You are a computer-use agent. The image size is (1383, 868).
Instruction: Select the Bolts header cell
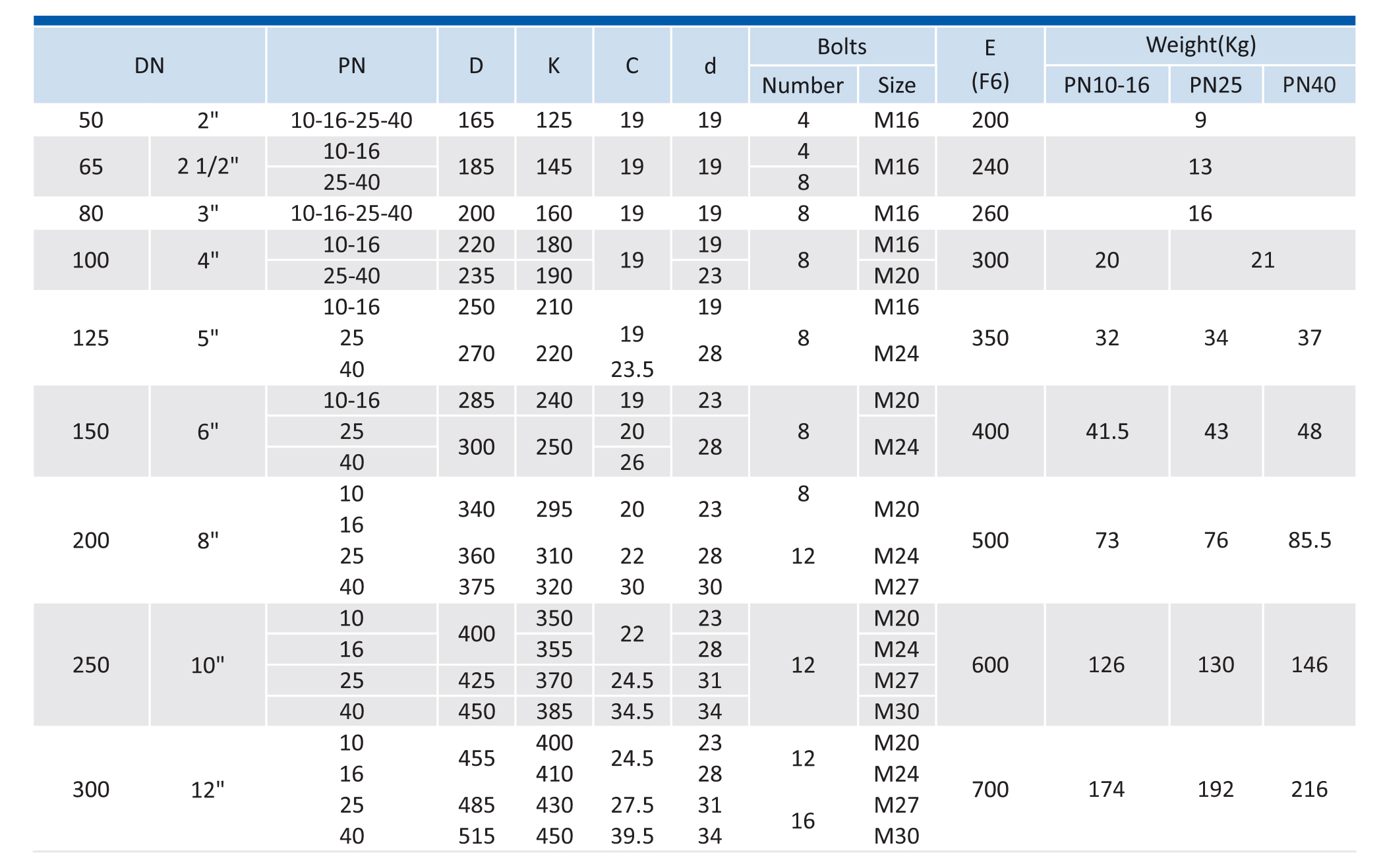[842, 46]
